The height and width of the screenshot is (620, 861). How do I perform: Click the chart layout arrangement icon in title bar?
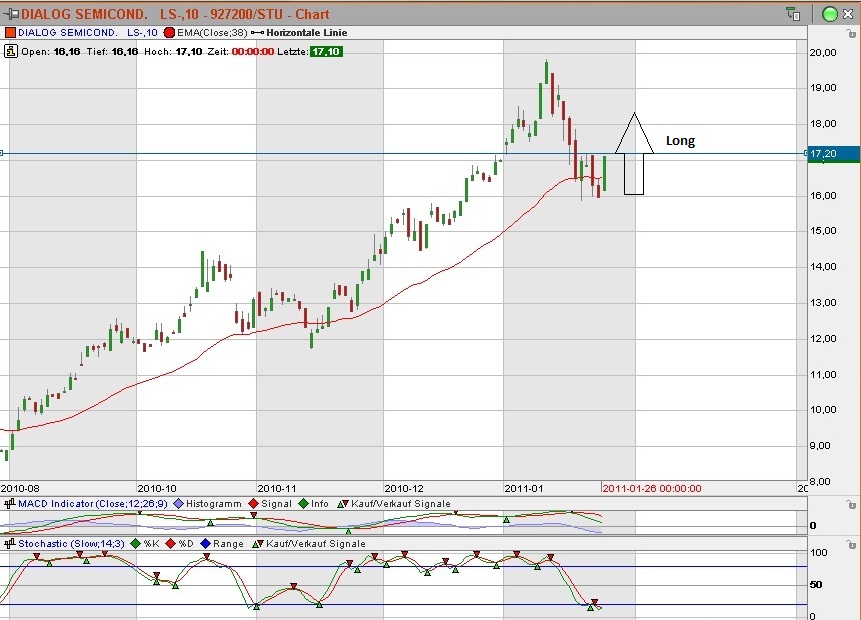click(793, 14)
